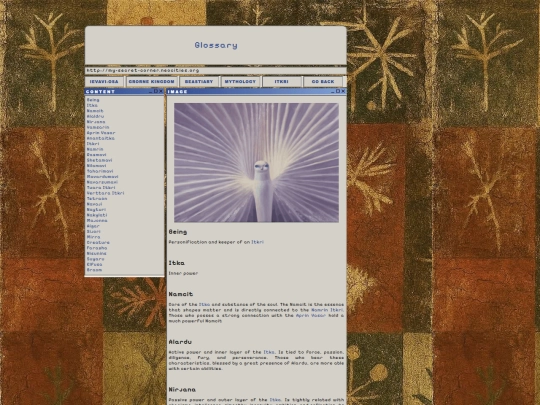Click the 'Inner power' definition text
The image size is (540, 405).
[183, 273]
